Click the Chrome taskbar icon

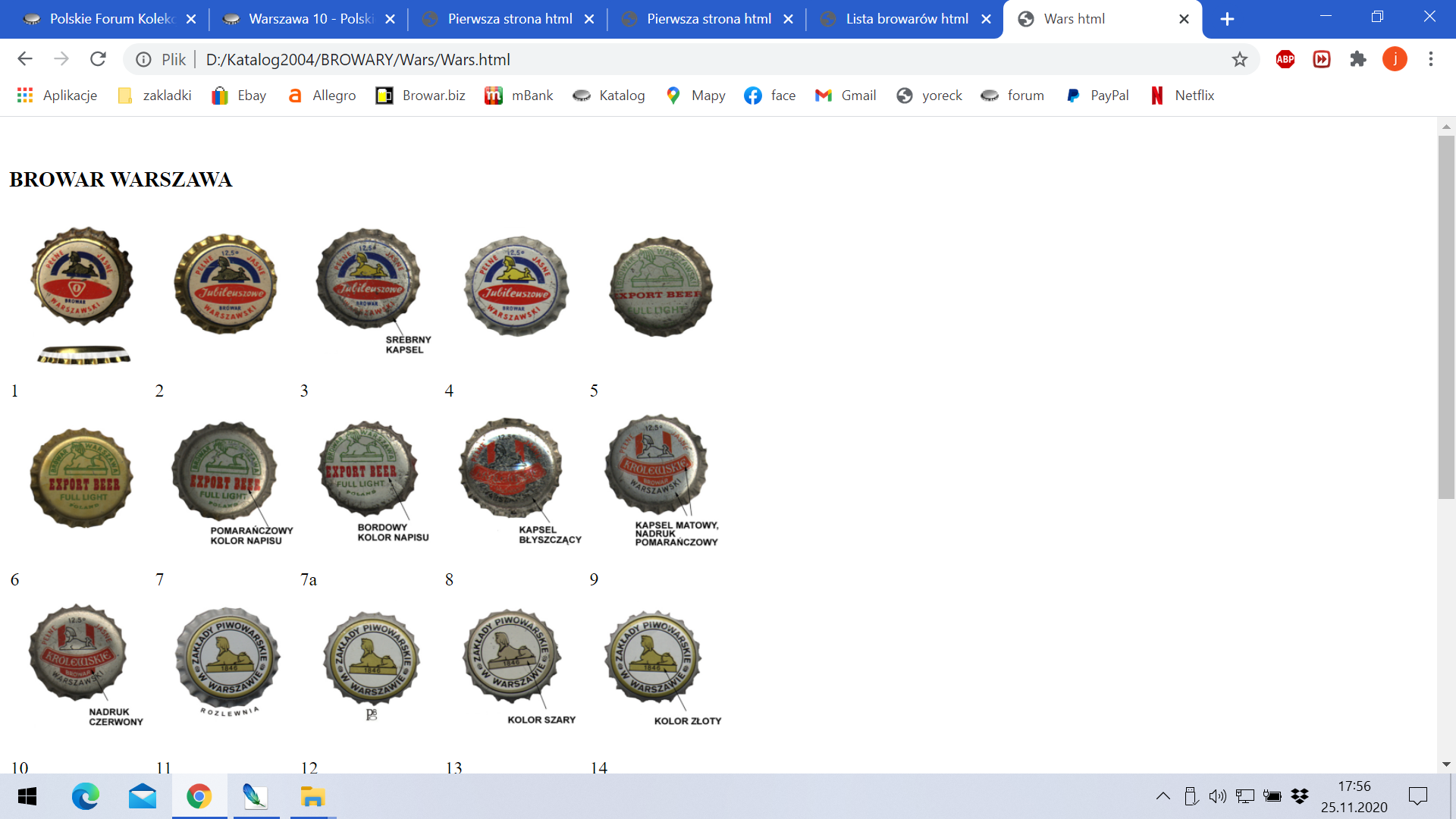tap(199, 796)
